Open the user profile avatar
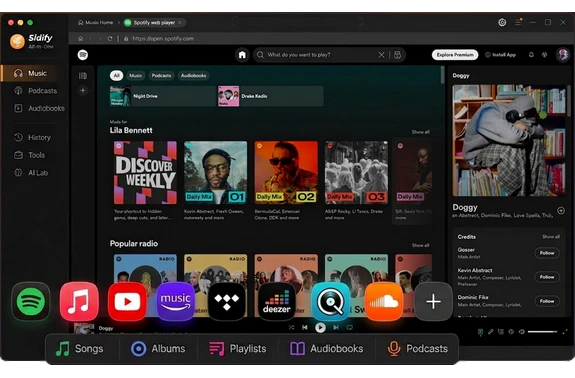The width and height of the screenshot is (575, 378). coord(563,55)
